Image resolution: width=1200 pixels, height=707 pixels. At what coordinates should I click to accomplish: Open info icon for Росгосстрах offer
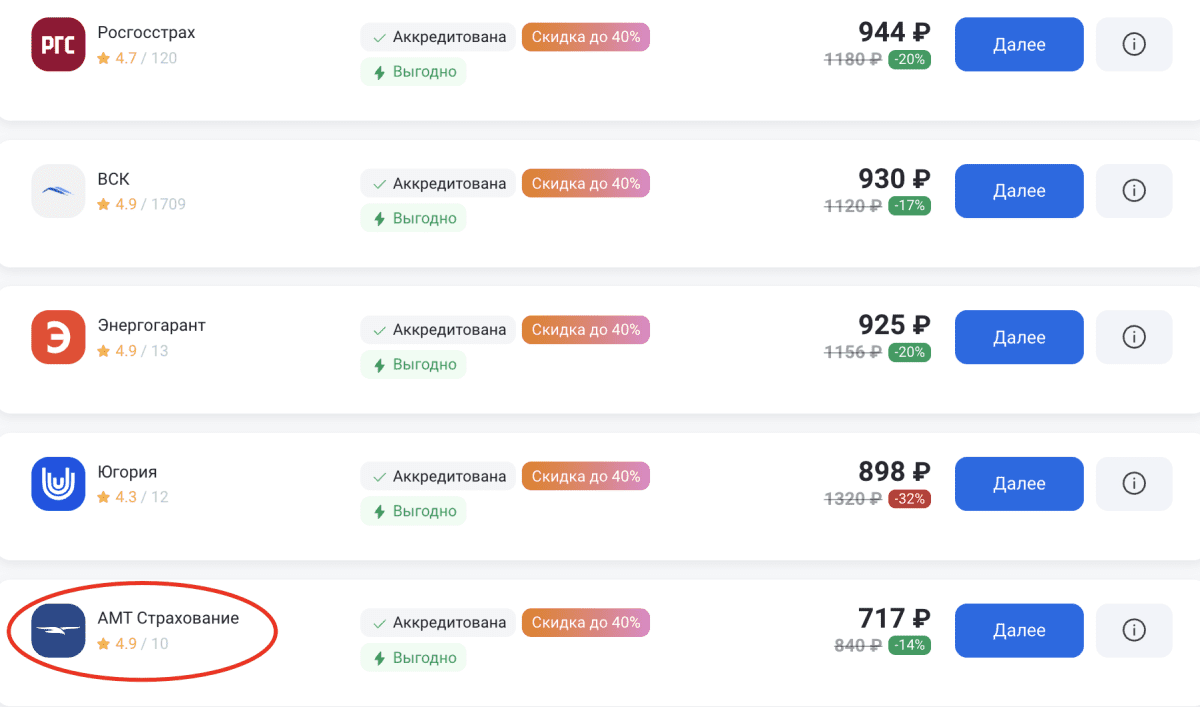tap(1134, 45)
